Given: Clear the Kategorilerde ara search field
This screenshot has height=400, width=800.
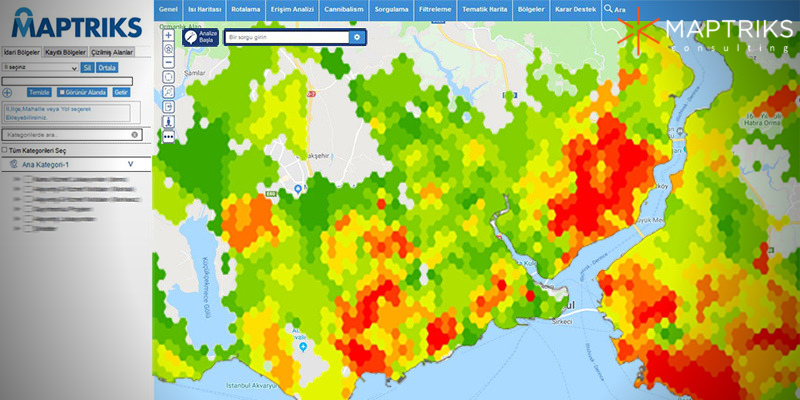Looking at the screenshot, I should click(x=134, y=134).
